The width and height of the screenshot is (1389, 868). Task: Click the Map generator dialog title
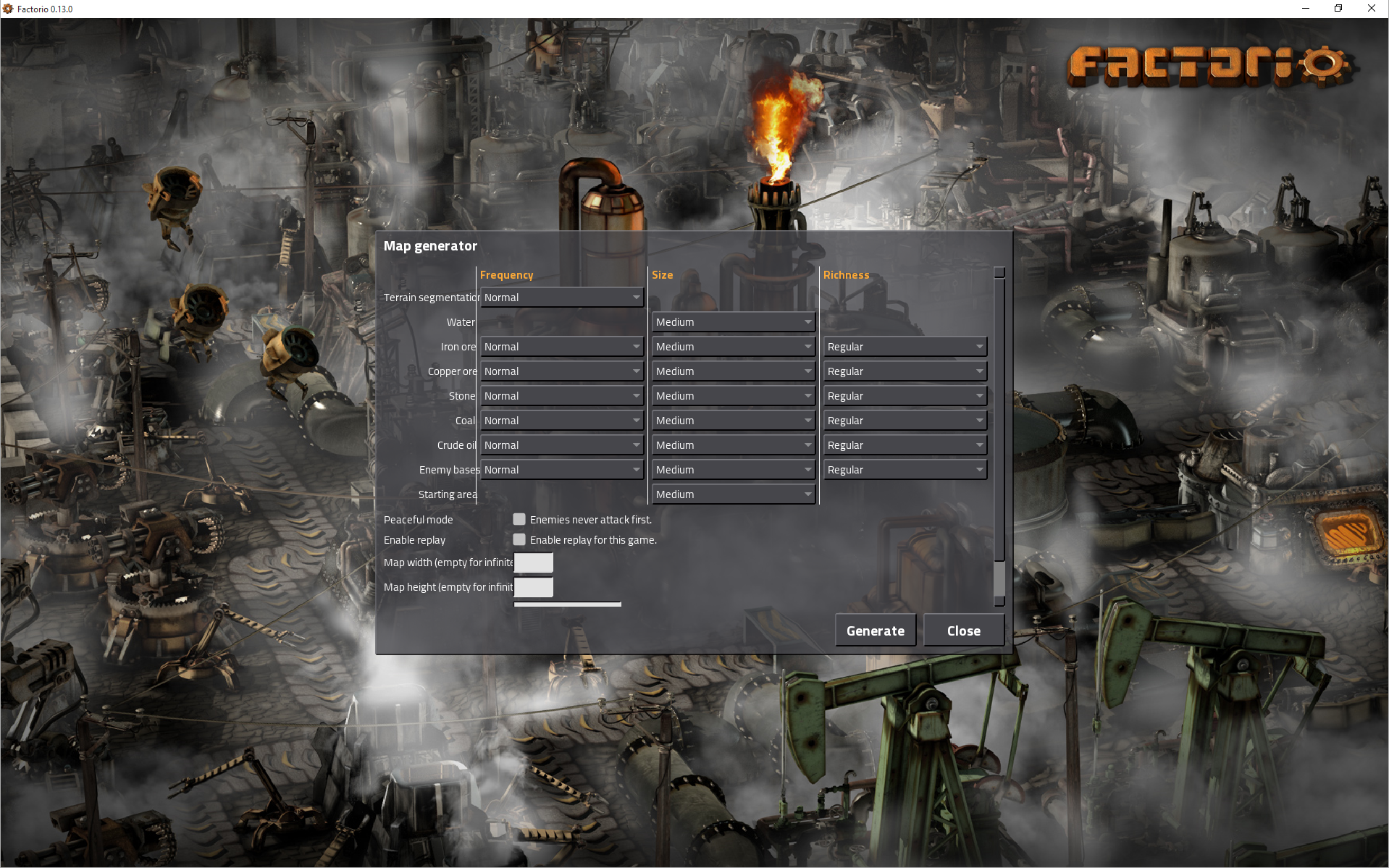click(x=431, y=246)
